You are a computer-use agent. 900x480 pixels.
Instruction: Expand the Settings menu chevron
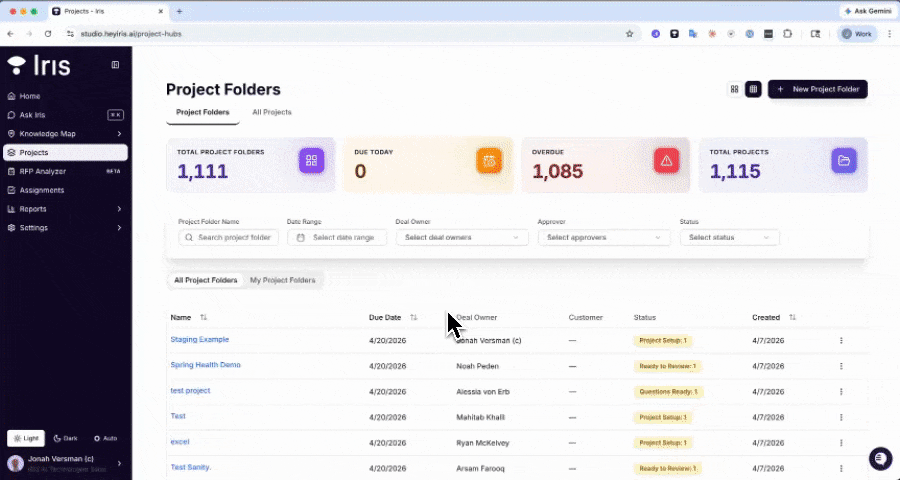[x=119, y=228]
